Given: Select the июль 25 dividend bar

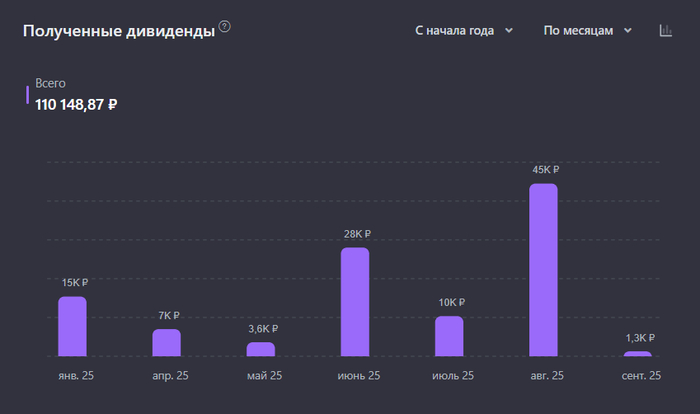Looking at the screenshot, I should [x=449, y=336].
